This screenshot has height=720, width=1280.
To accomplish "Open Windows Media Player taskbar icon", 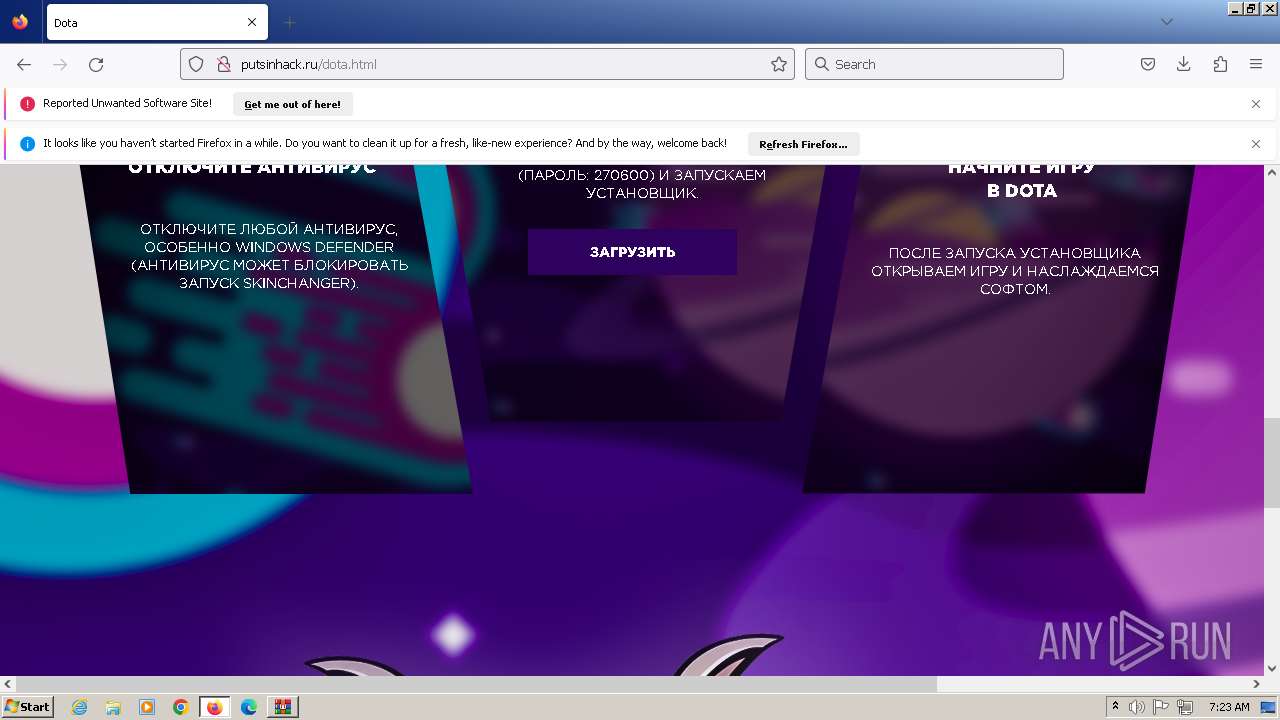I will 147,707.
